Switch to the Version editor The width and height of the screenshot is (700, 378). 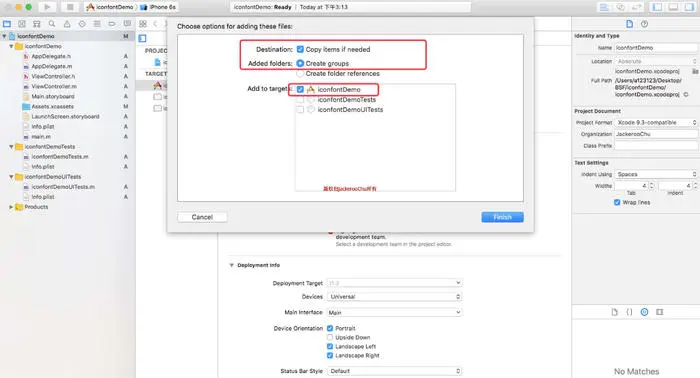pyautogui.click(x=637, y=7)
